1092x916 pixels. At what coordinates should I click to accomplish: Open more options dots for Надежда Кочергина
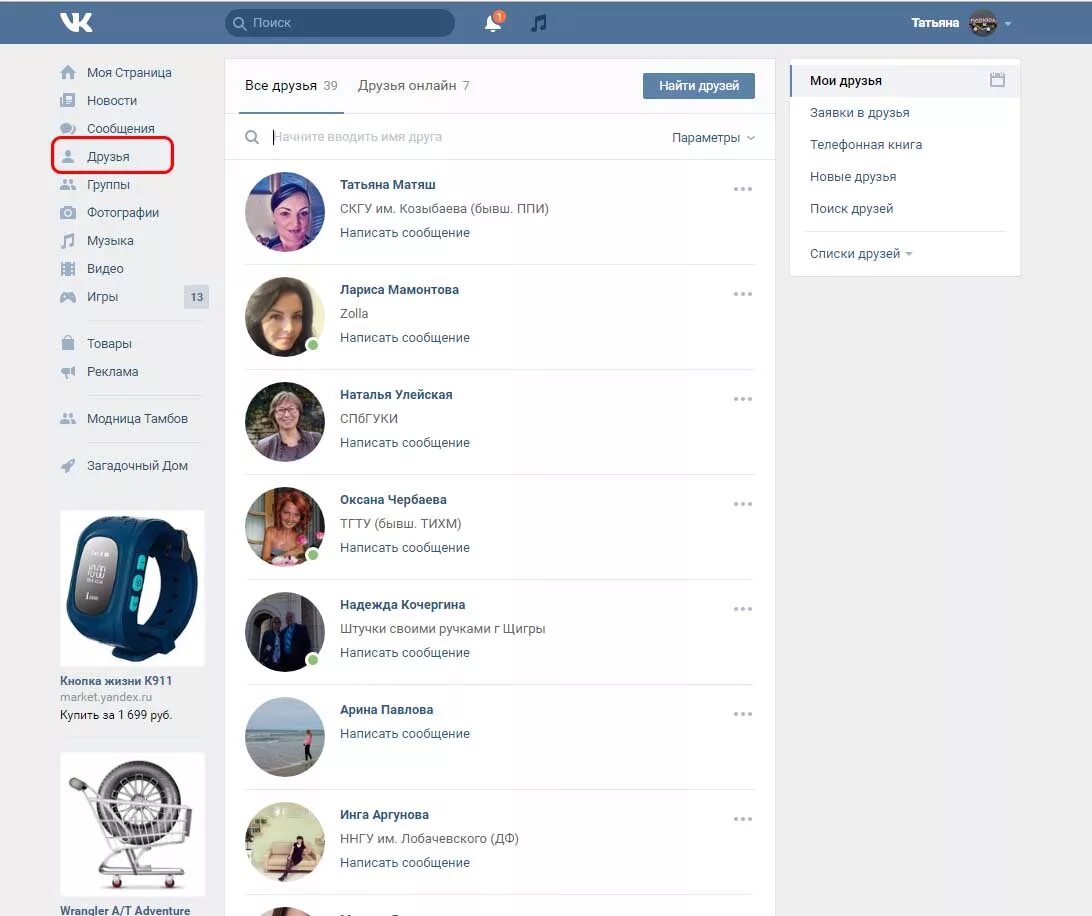click(743, 609)
